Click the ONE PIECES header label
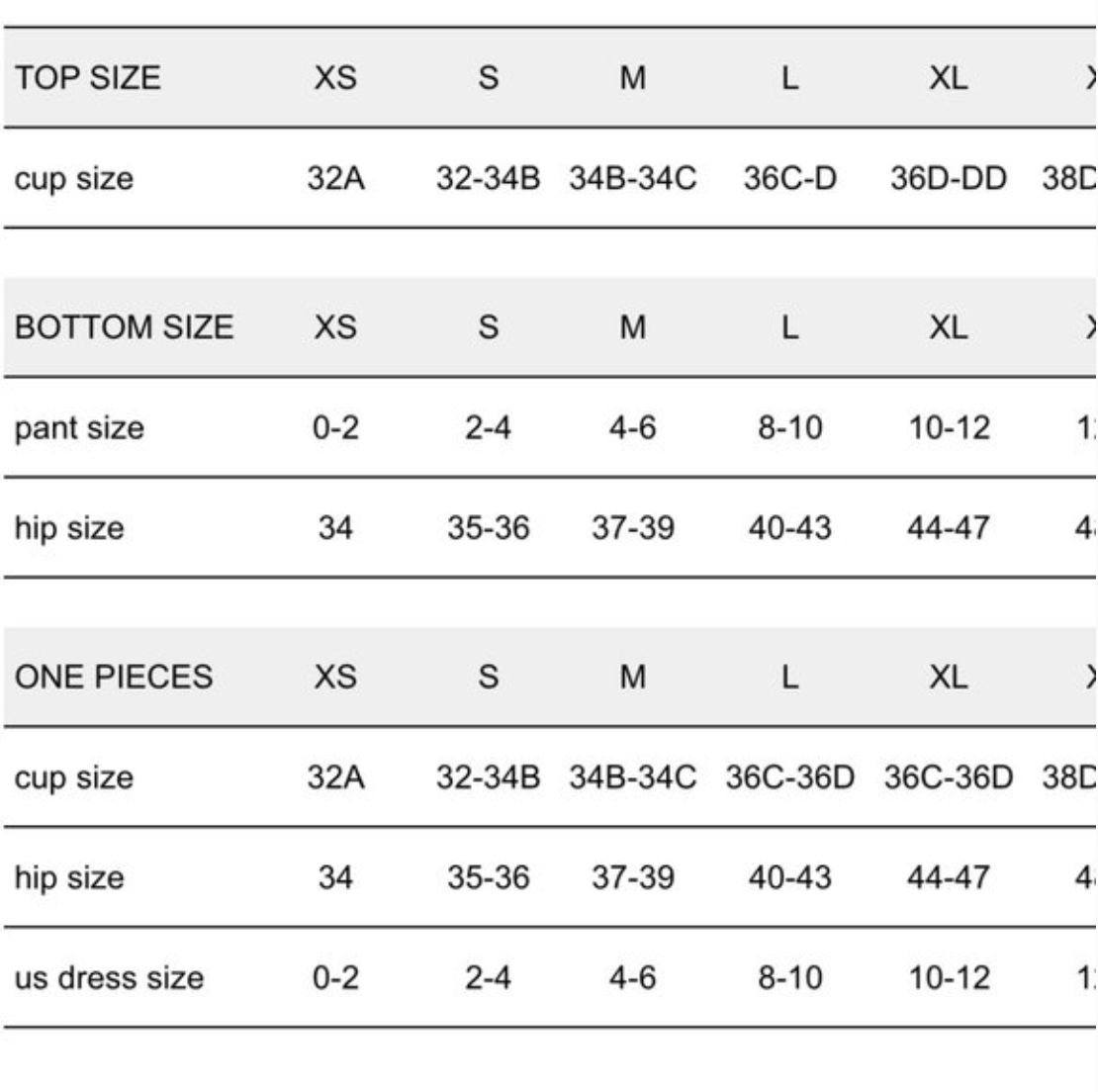Viewport: 1098px width, 1092px height. pyautogui.click(x=113, y=677)
